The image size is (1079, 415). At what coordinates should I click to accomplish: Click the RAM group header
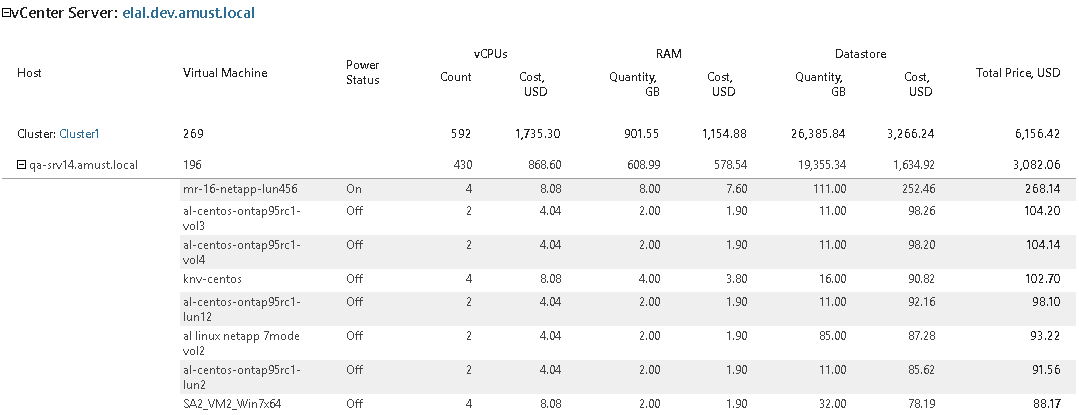point(668,54)
